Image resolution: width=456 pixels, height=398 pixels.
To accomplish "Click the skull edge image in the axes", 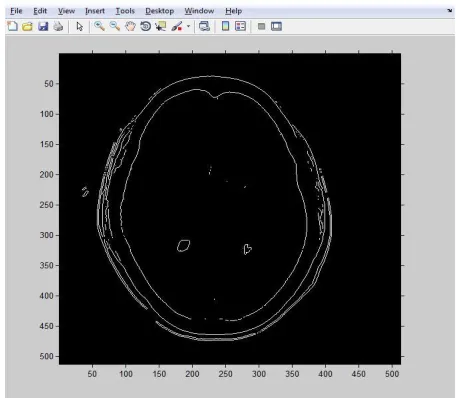I will click(x=230, y=208).
